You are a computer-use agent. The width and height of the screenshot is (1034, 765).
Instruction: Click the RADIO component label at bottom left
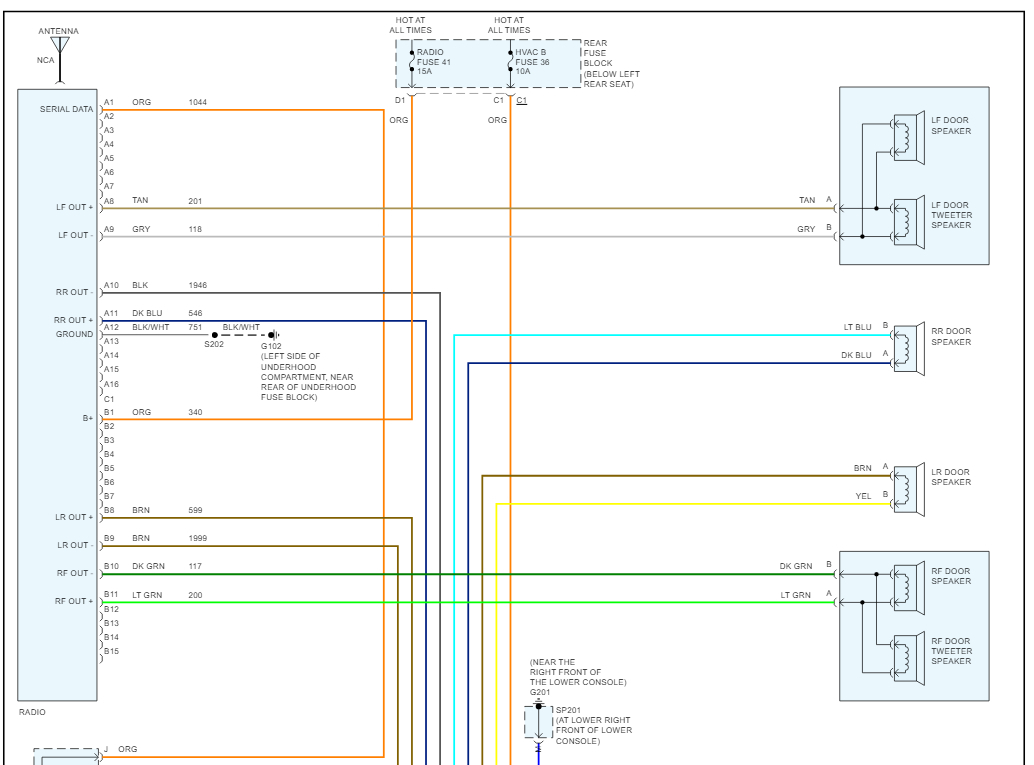(32, 712)
